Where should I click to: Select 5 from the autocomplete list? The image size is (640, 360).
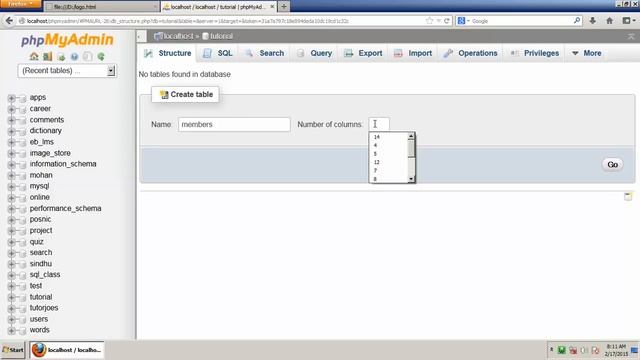pyautogui.click(x=388, y=154)
